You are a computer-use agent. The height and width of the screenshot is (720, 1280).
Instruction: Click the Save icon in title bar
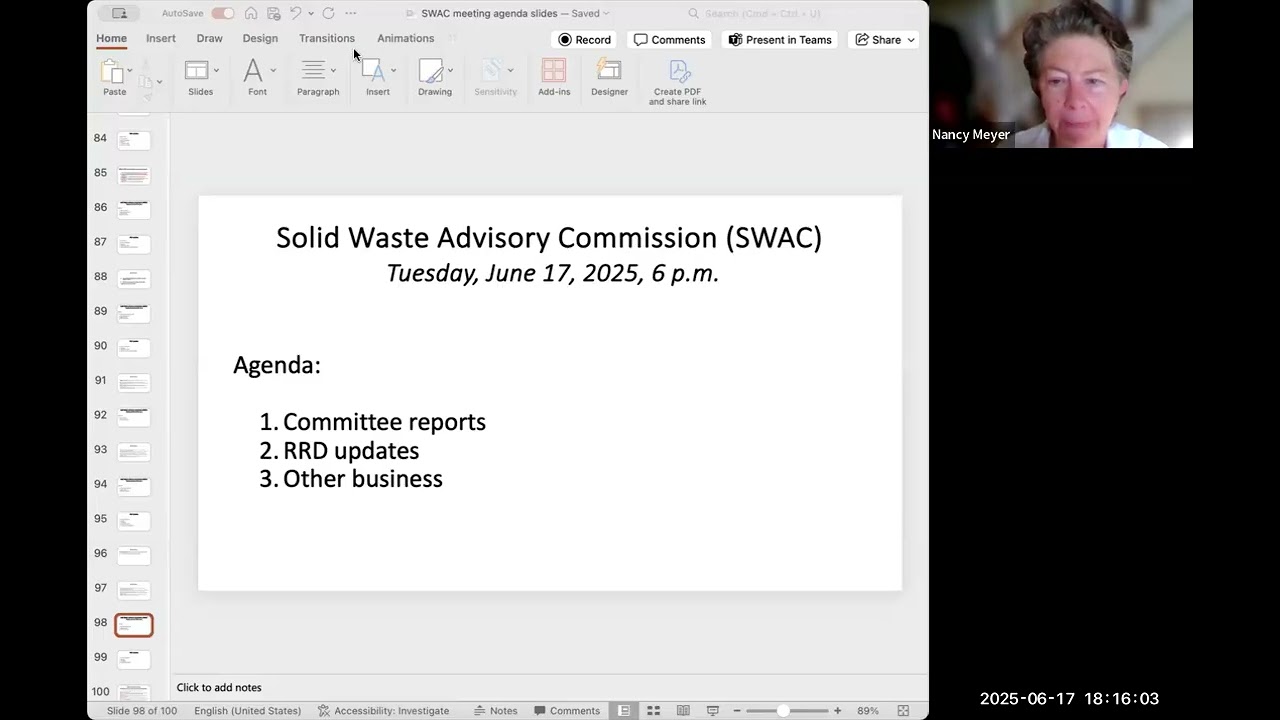[273, 13]
